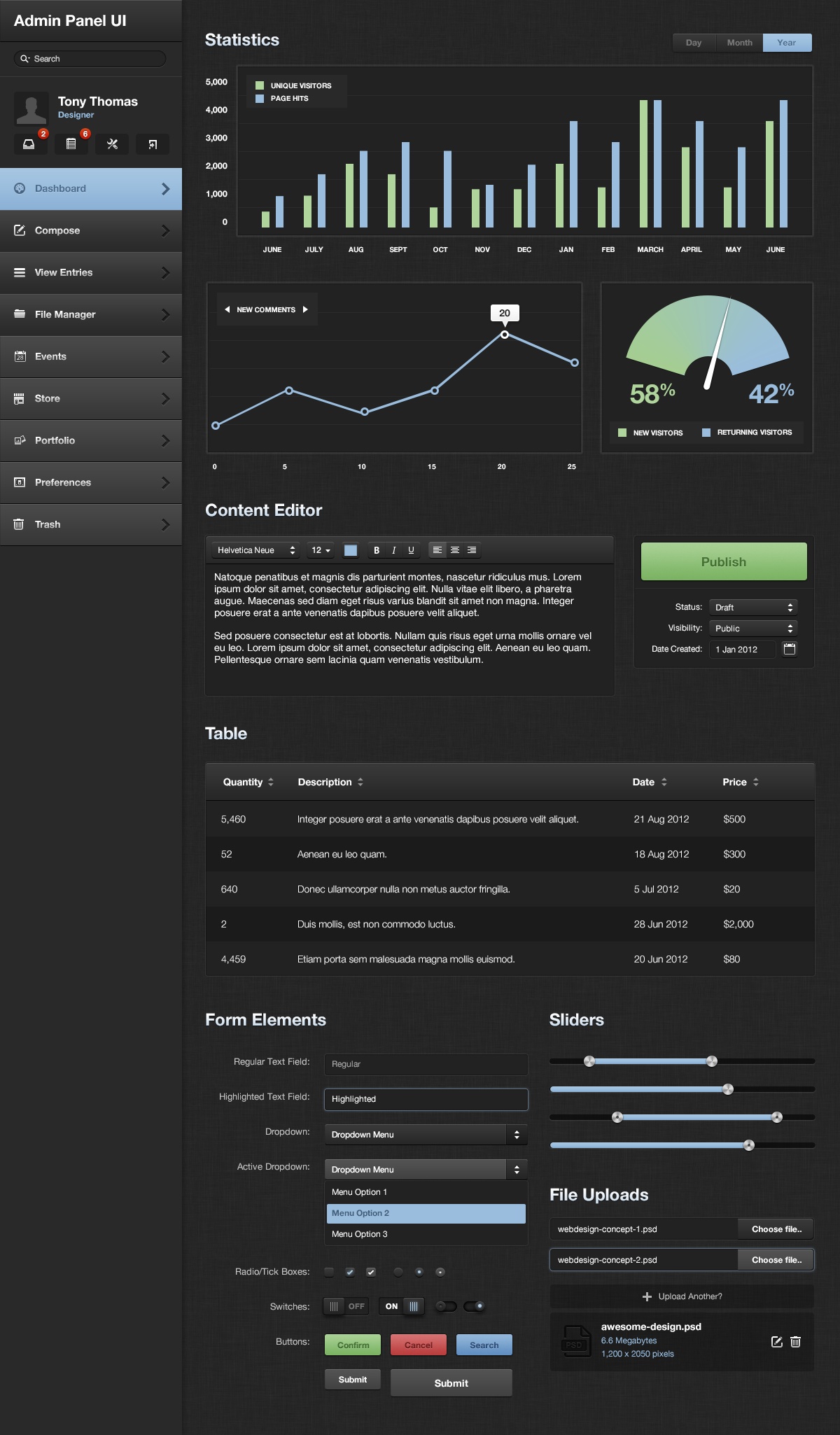Pick the blue text color swatch
The height and width of the screenshot is (1435, 840).
click(351, 550)
